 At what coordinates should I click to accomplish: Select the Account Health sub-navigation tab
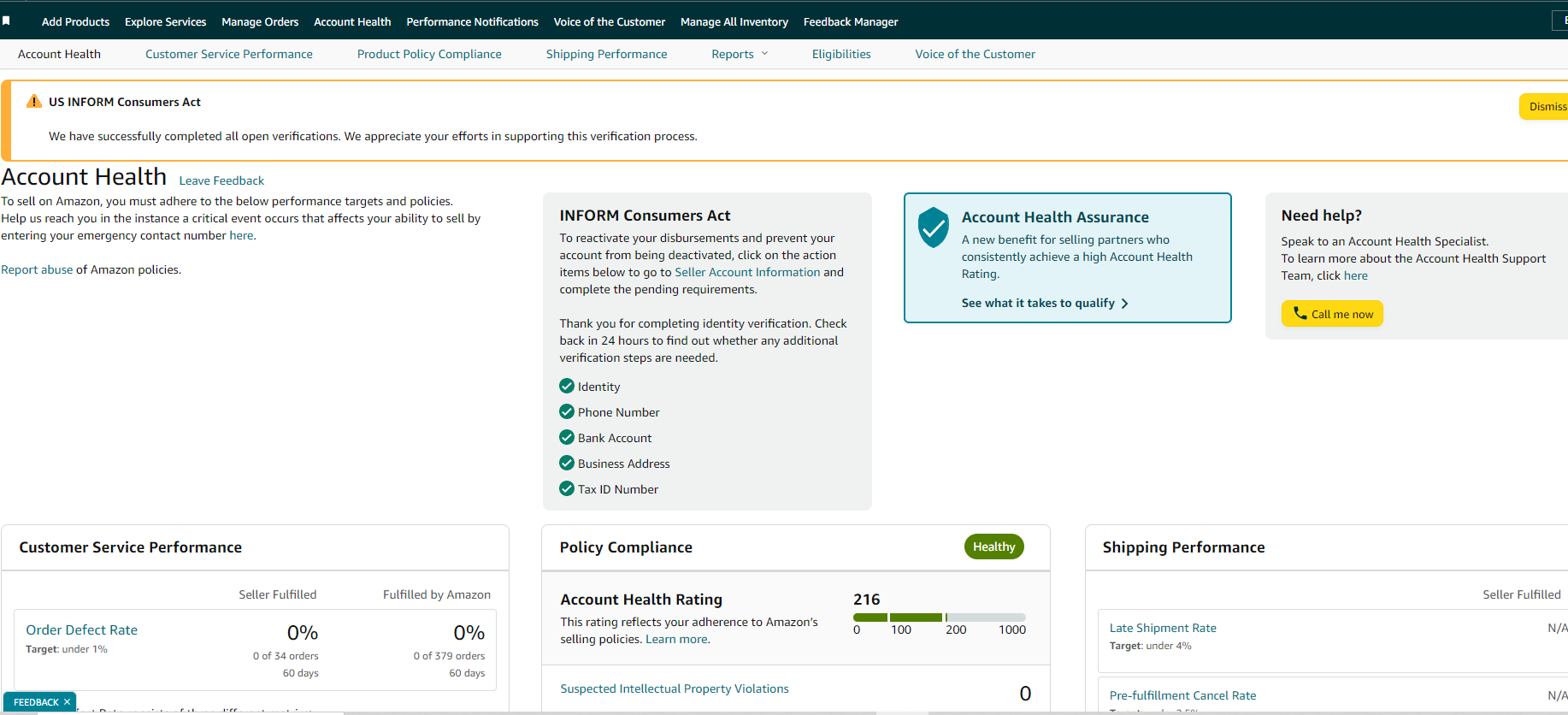59,54
